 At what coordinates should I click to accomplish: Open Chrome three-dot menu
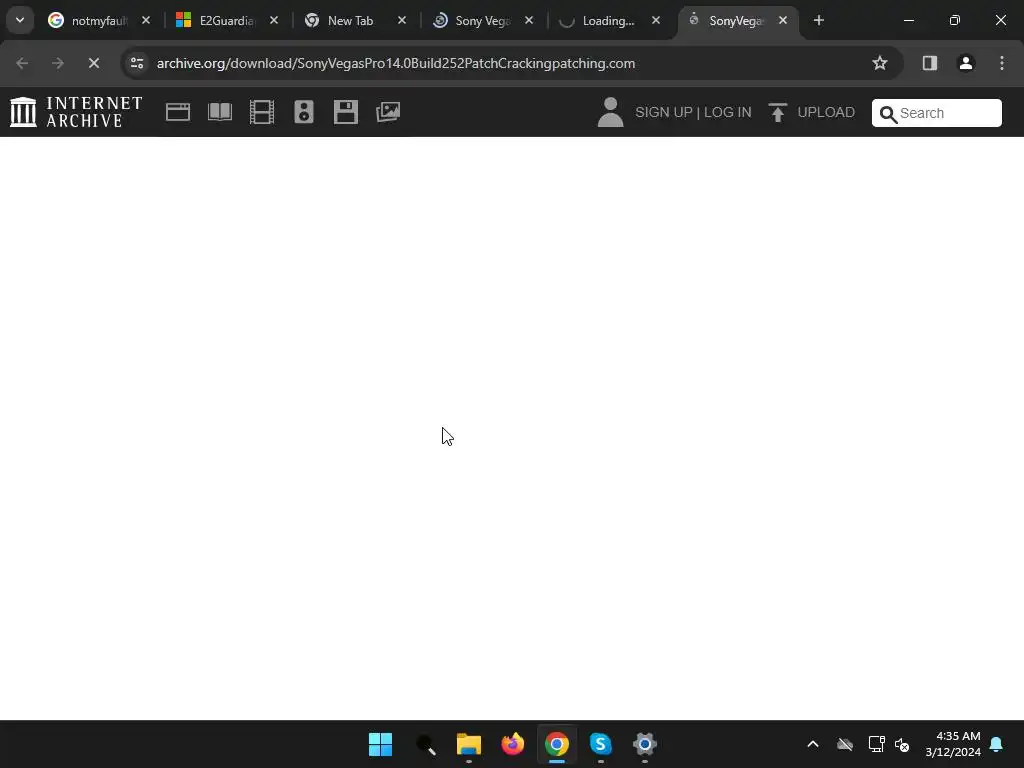1002,63
